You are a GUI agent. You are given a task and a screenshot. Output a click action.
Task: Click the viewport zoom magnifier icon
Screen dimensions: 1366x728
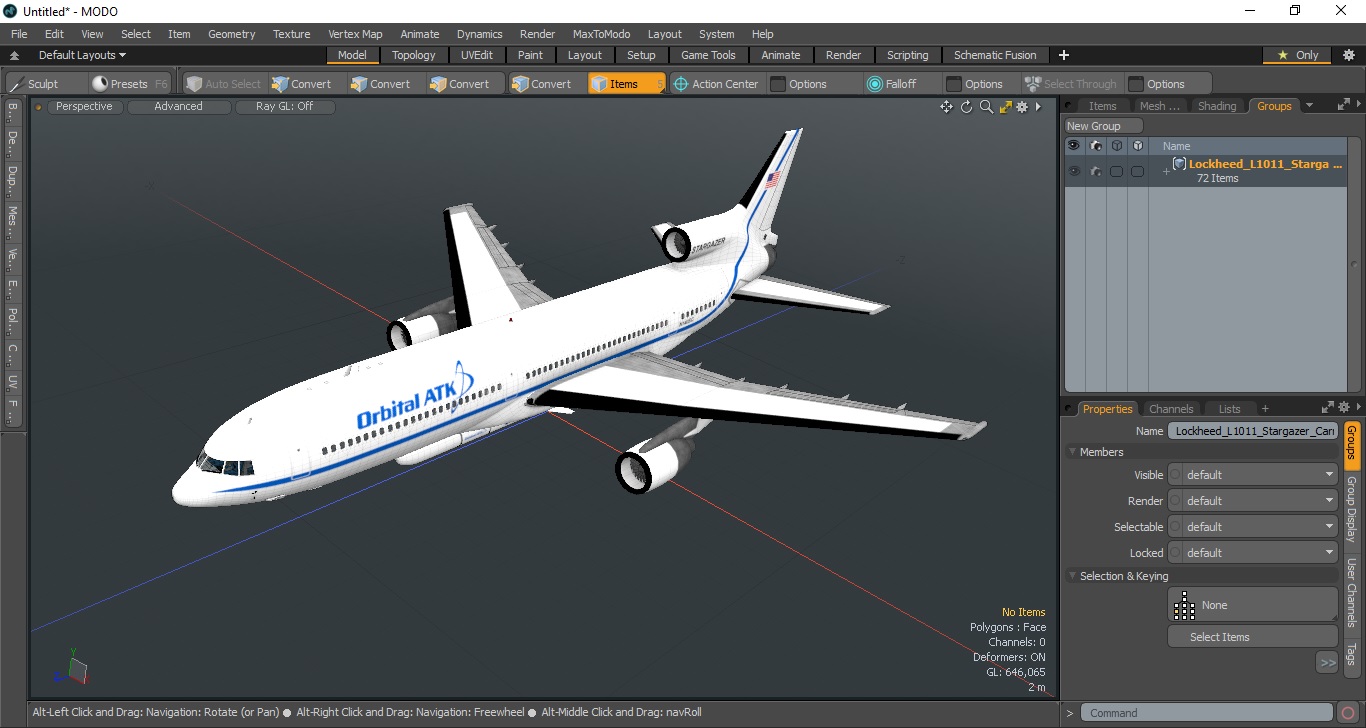pyautogui.click(x=986, y=107)
